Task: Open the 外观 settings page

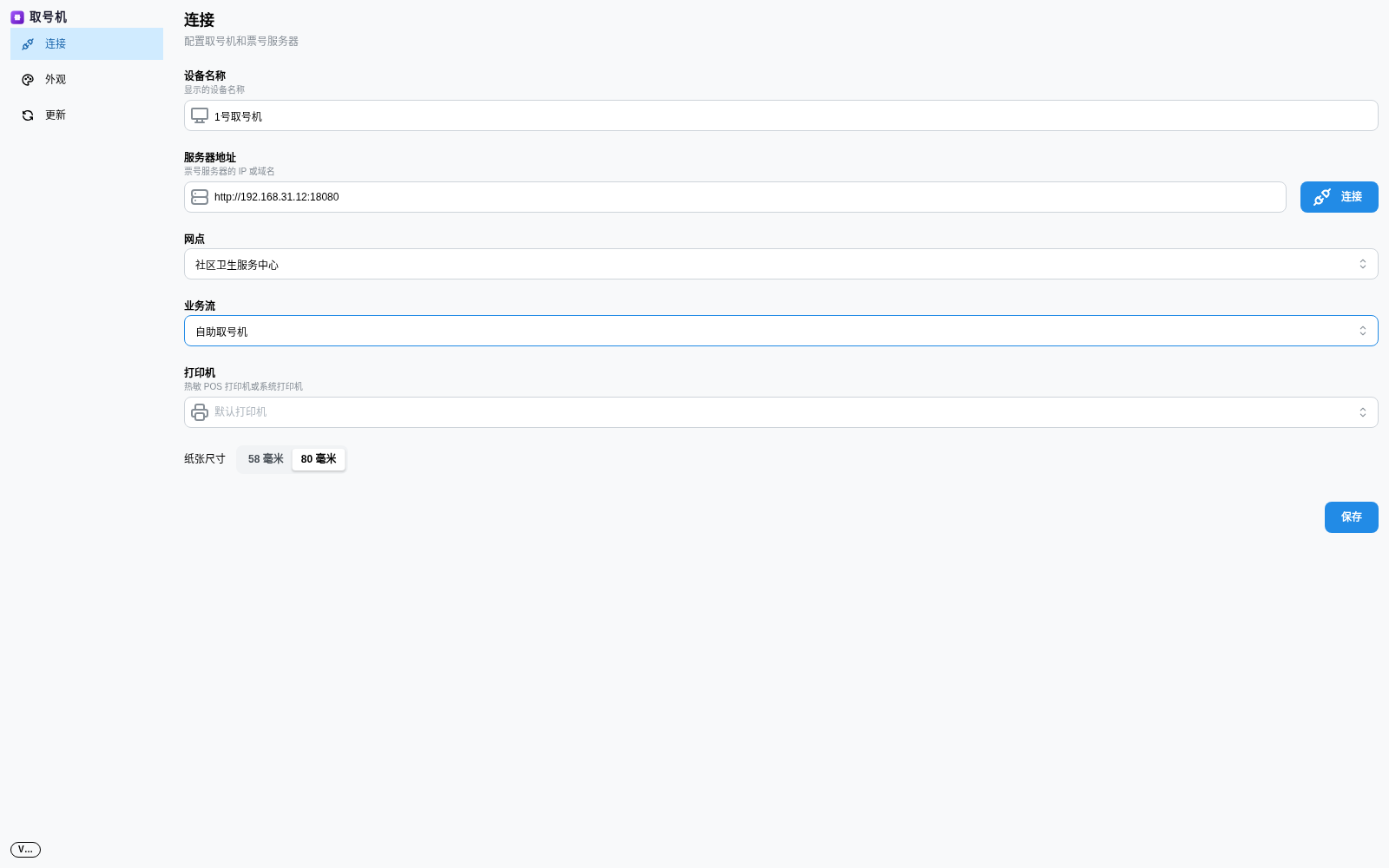Action: [x=87, y=80]
